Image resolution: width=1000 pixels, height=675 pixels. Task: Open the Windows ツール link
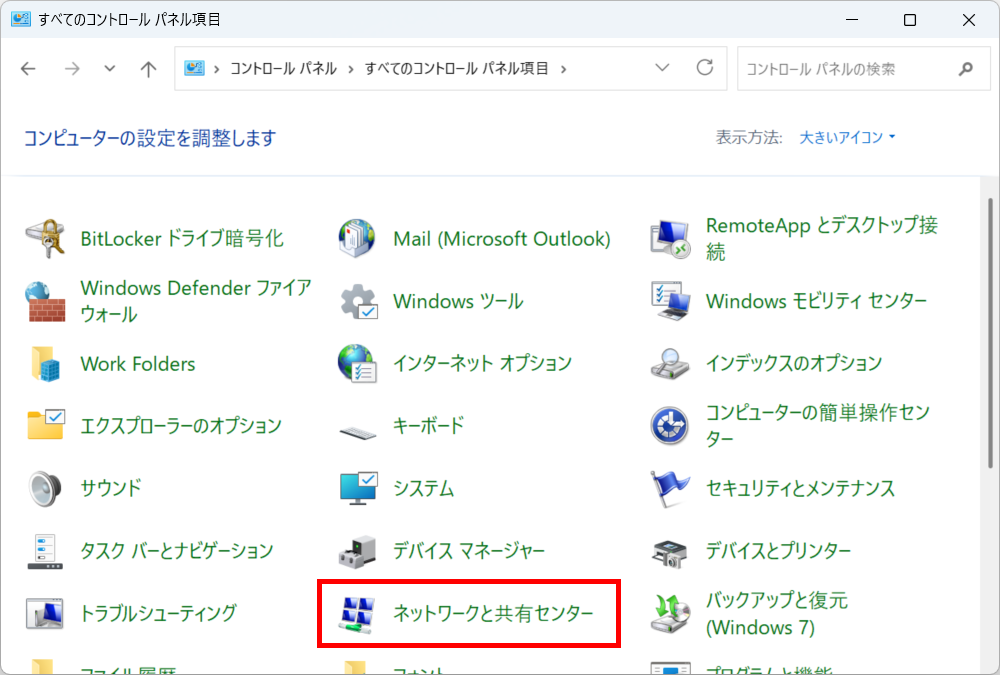pyautogui.click(x=458, y=301)
